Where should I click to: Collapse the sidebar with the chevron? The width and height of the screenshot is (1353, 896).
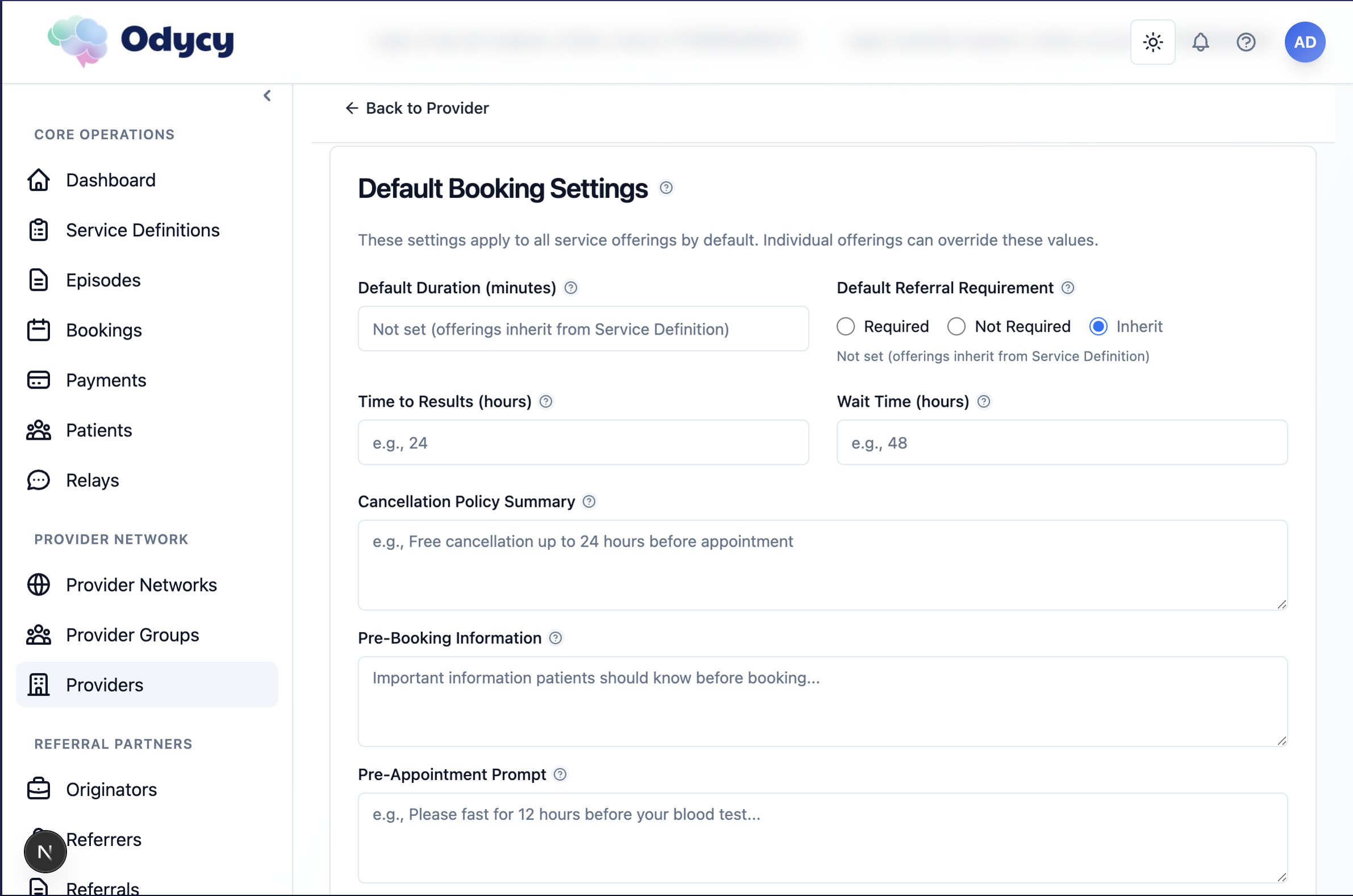(x=267, y=95)
